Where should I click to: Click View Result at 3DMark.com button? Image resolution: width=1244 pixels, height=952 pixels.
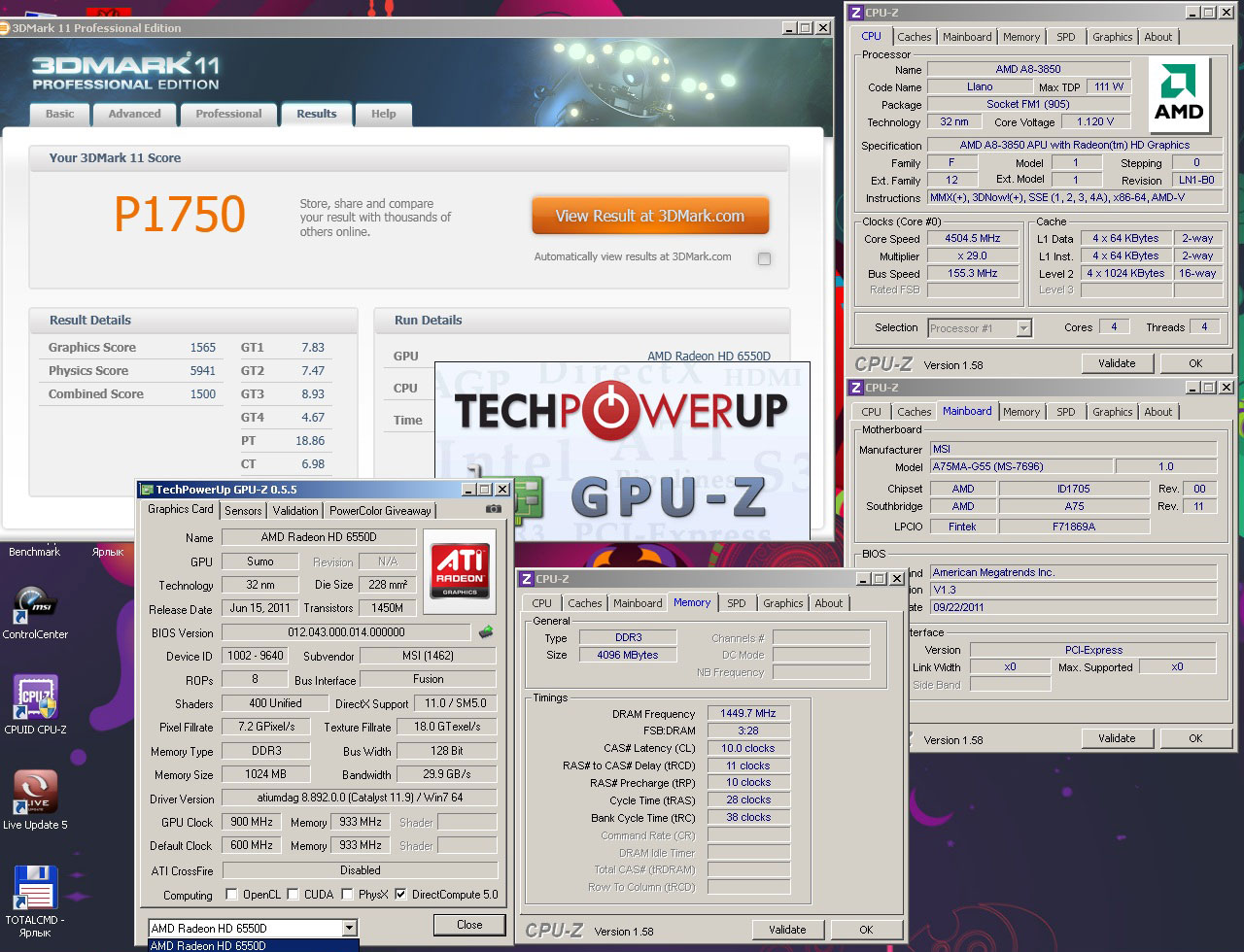click(x=650, y=216)
